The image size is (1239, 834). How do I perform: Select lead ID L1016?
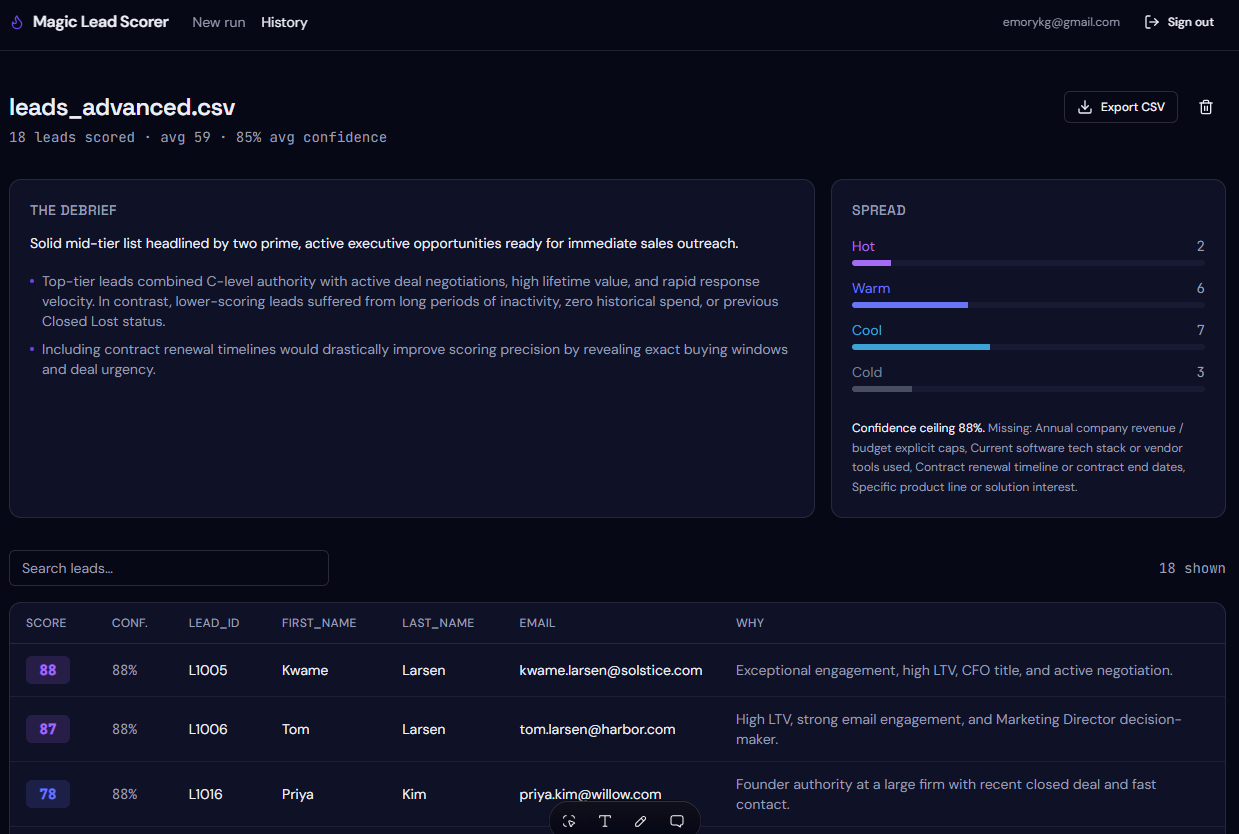(206, 794)
